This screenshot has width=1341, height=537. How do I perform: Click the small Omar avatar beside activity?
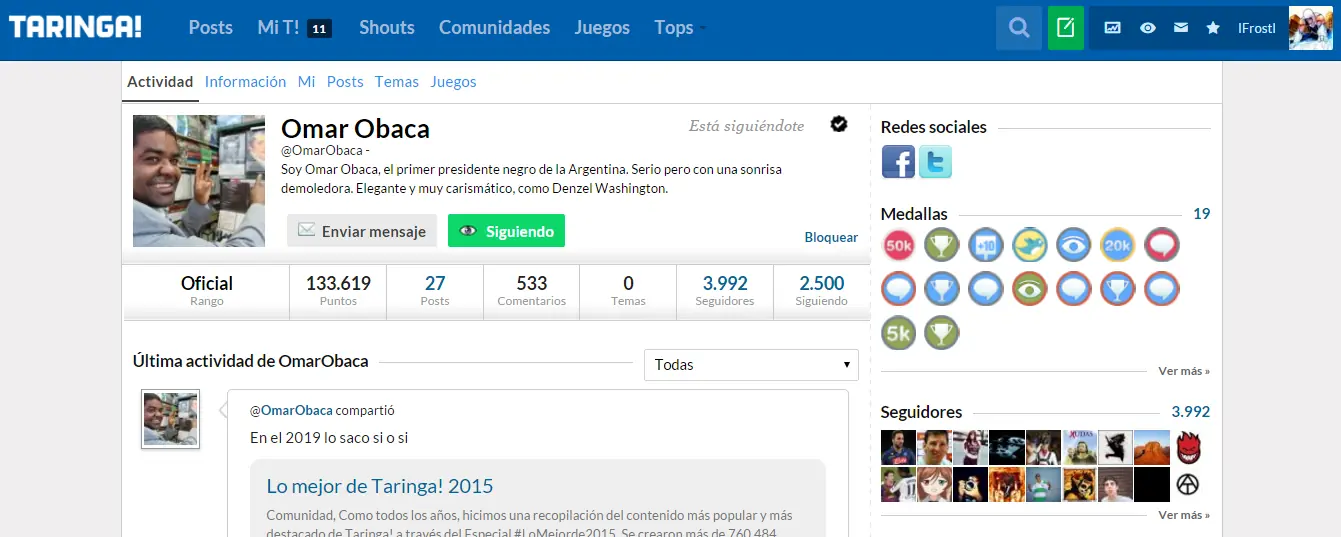pyautogui.click(x=170, y=419)
